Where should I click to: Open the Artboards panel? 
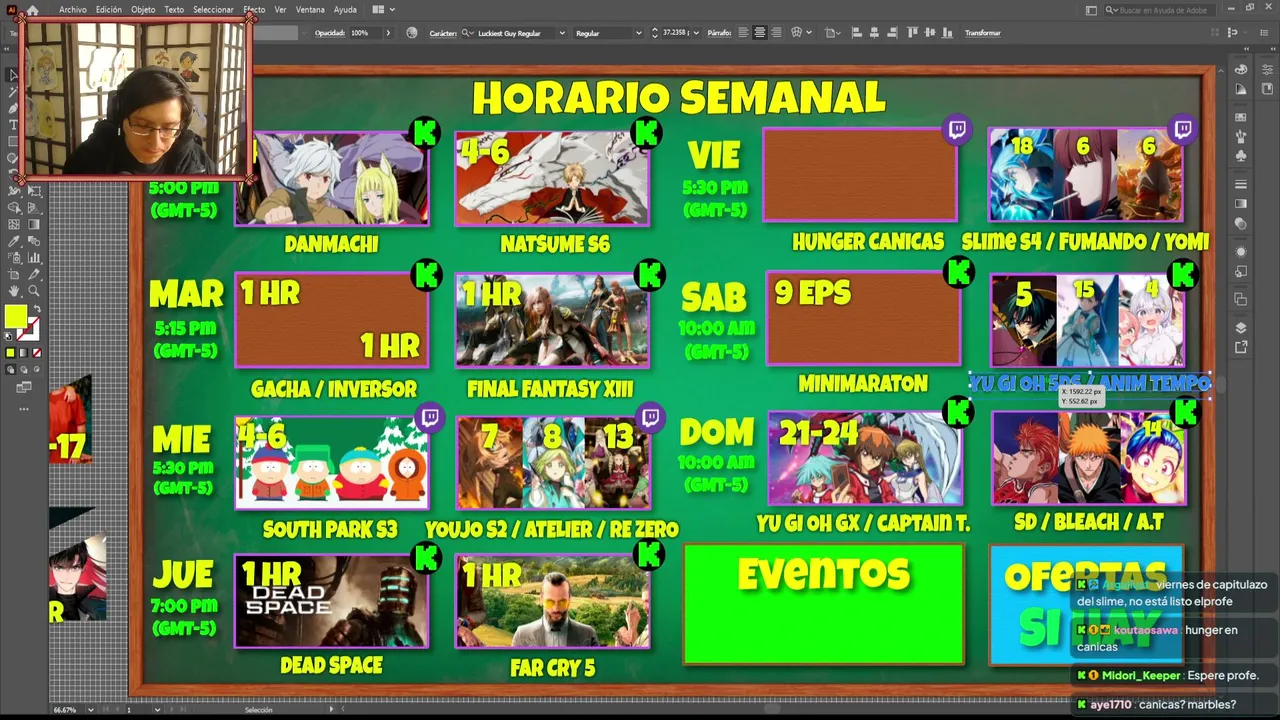pos(1241,300)
